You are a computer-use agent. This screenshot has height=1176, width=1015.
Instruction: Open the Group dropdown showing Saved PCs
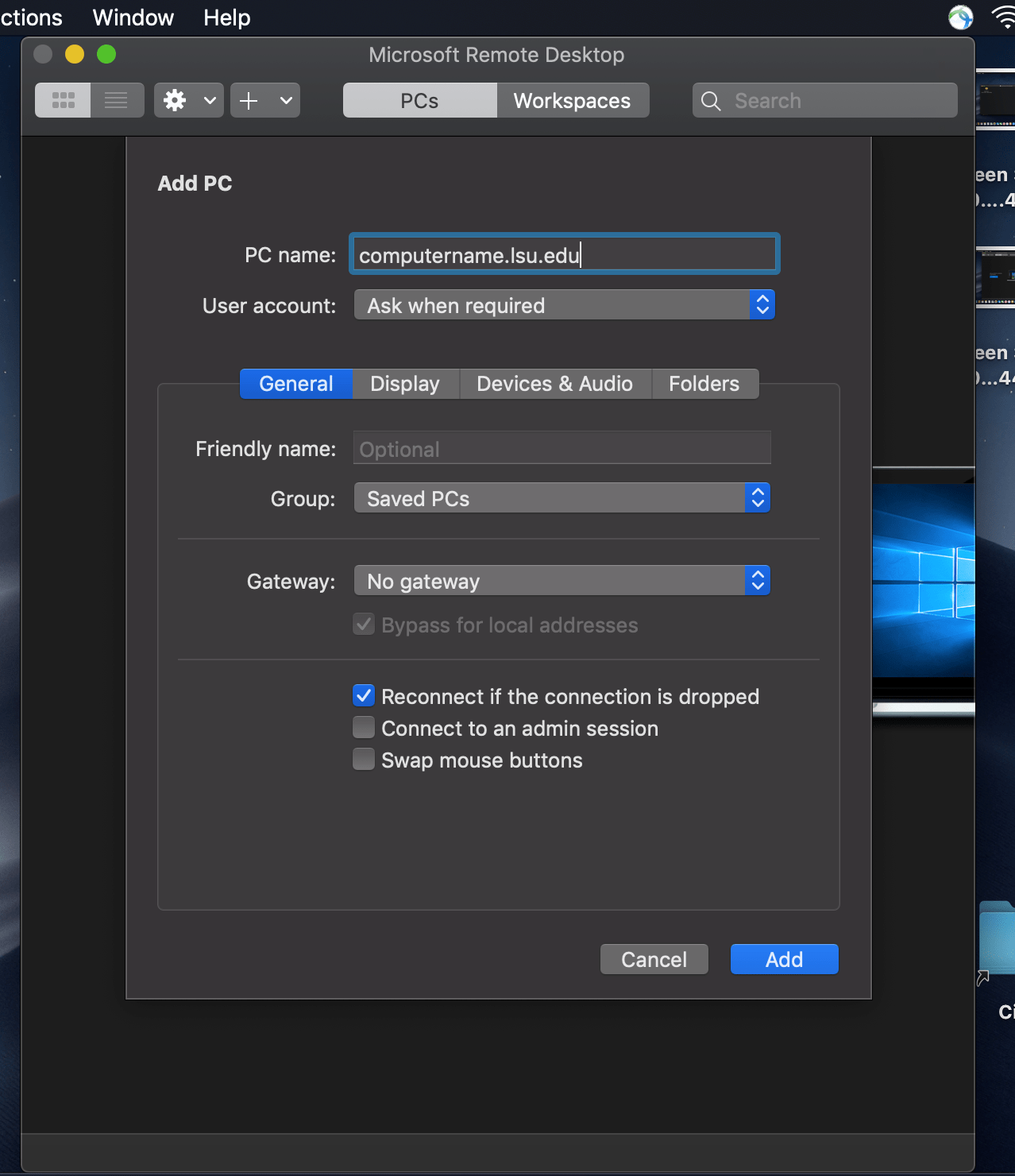point(562,497)
